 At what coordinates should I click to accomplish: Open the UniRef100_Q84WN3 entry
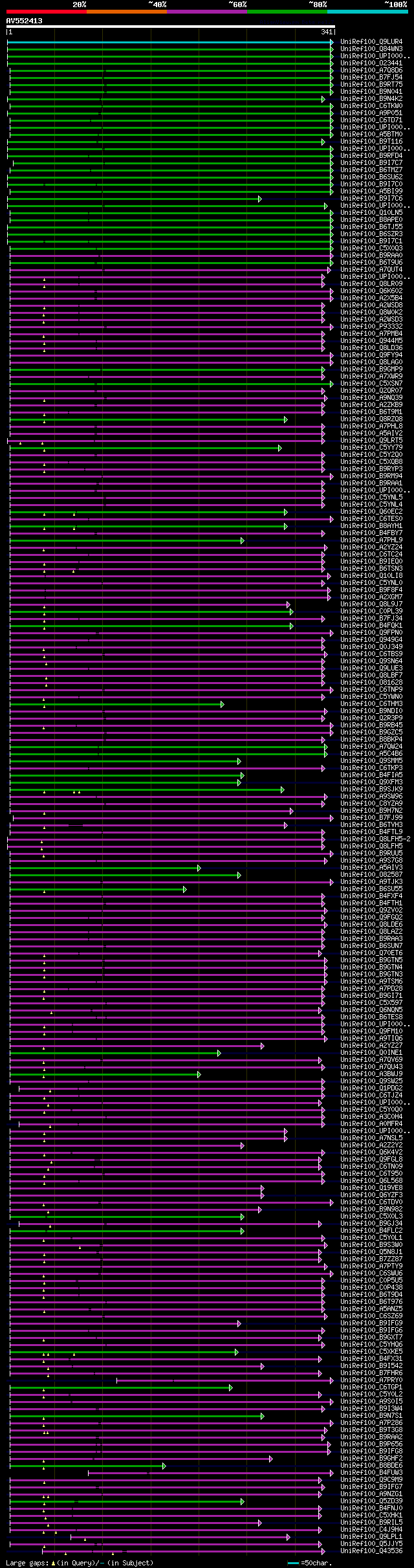[371, 49]
